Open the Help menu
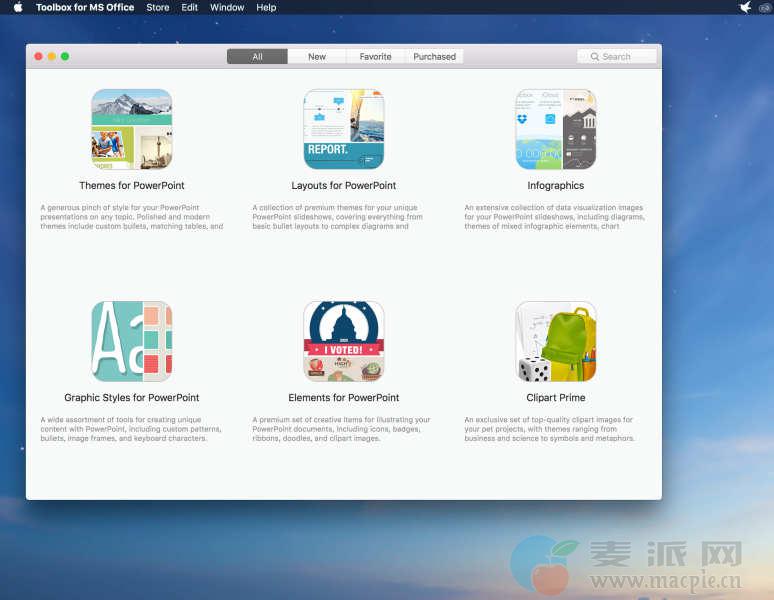This screenshot has height=600, width=774. click(x=266, y=7)
